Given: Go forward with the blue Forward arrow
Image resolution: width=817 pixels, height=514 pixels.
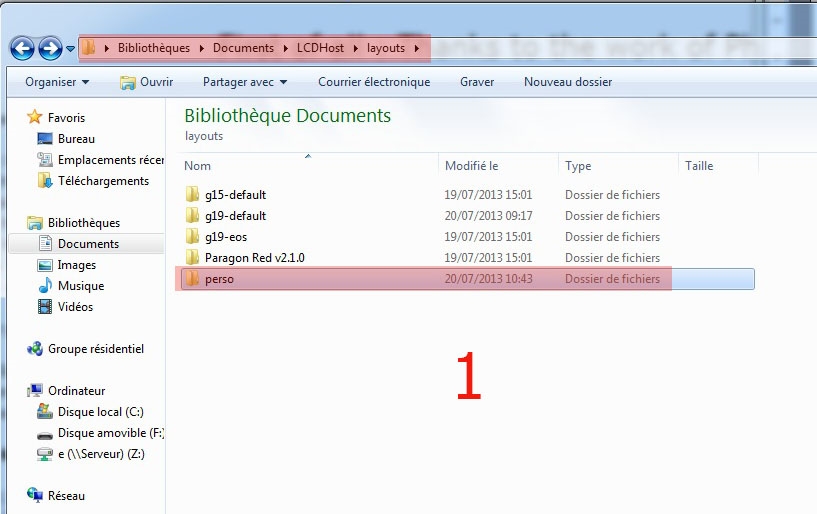Looking at the screenshot, I should coord(51,48).
